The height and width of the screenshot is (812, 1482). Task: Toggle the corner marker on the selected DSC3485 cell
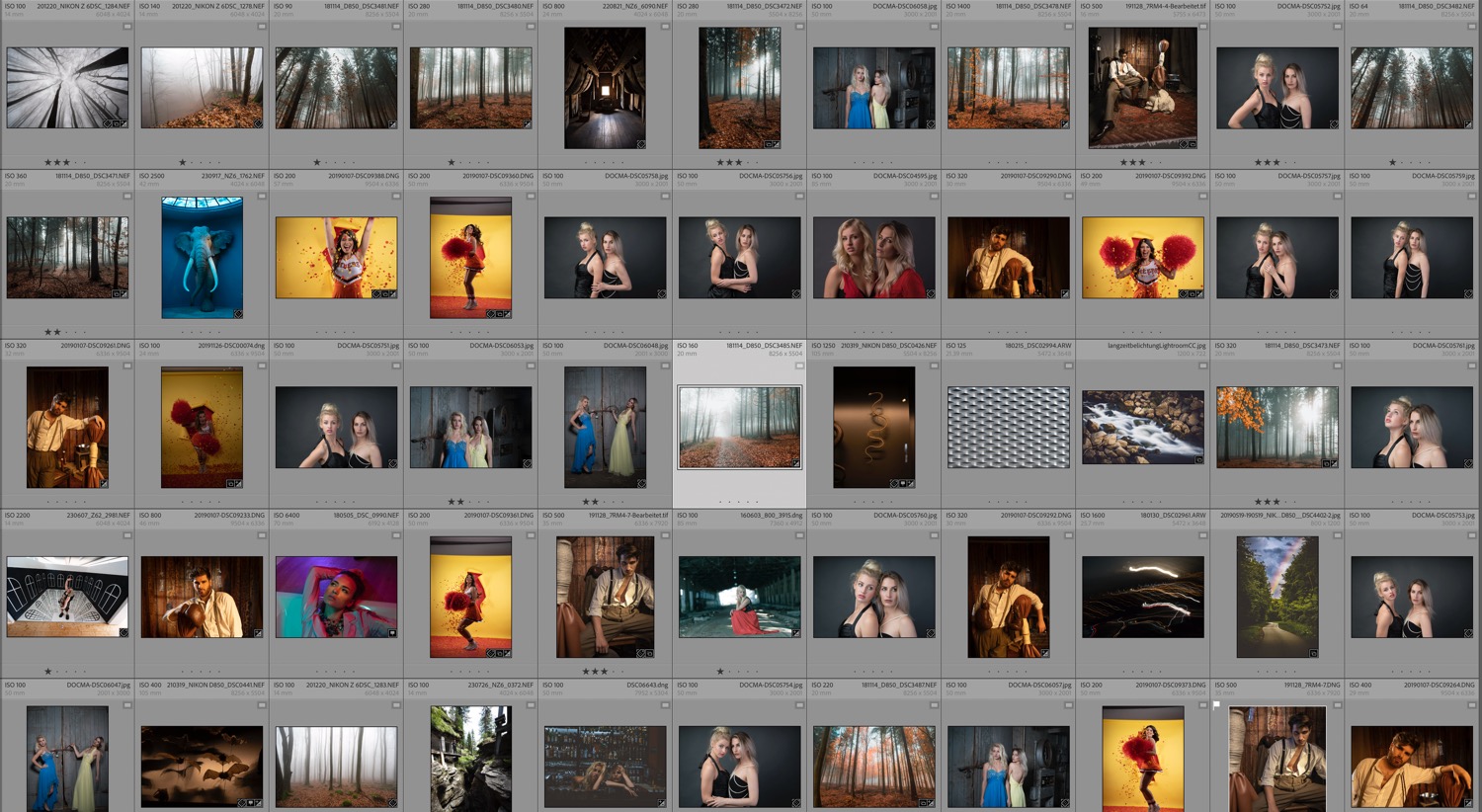799,366
